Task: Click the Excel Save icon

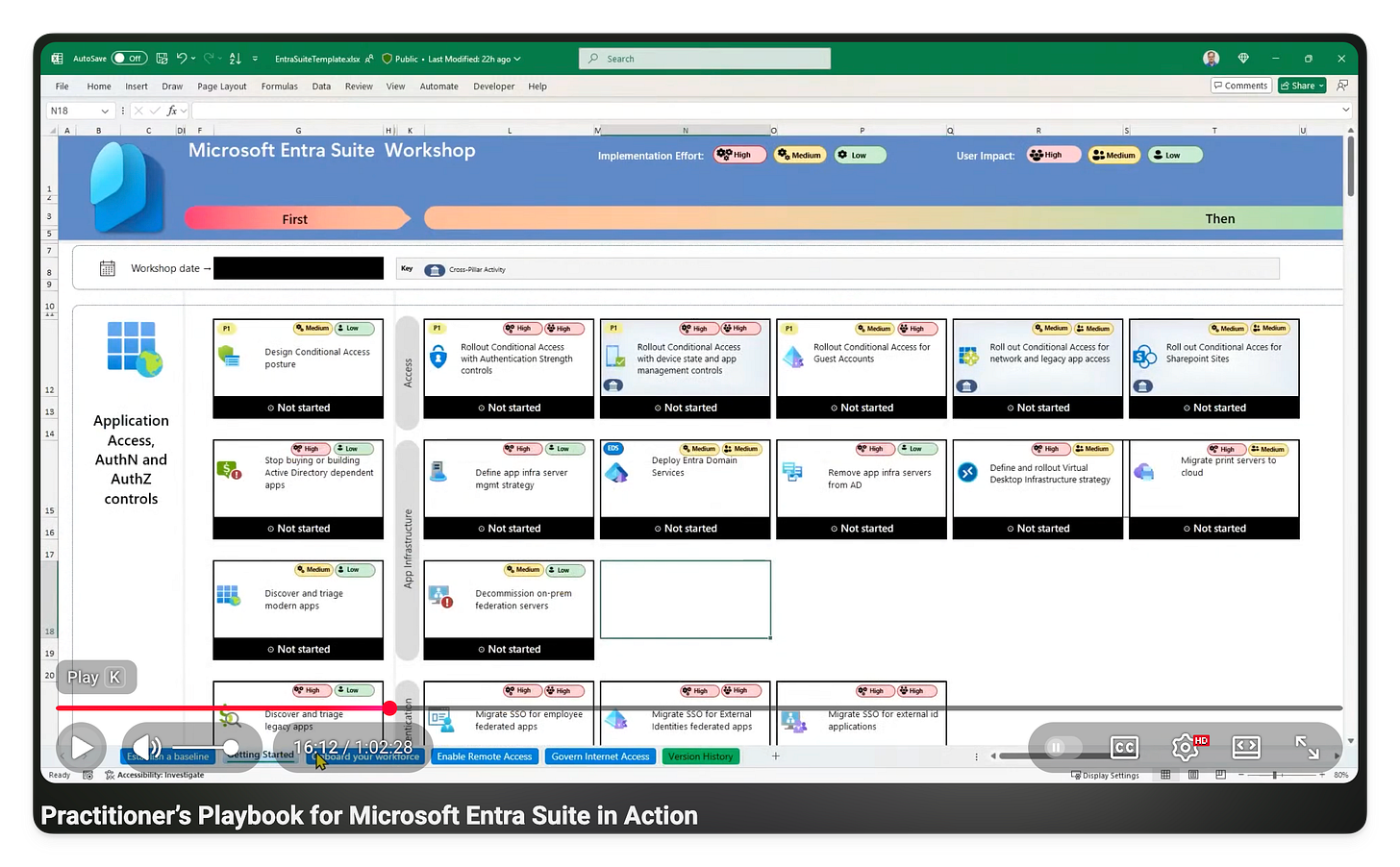Action: pyautogui.click(x=162, y=59)
